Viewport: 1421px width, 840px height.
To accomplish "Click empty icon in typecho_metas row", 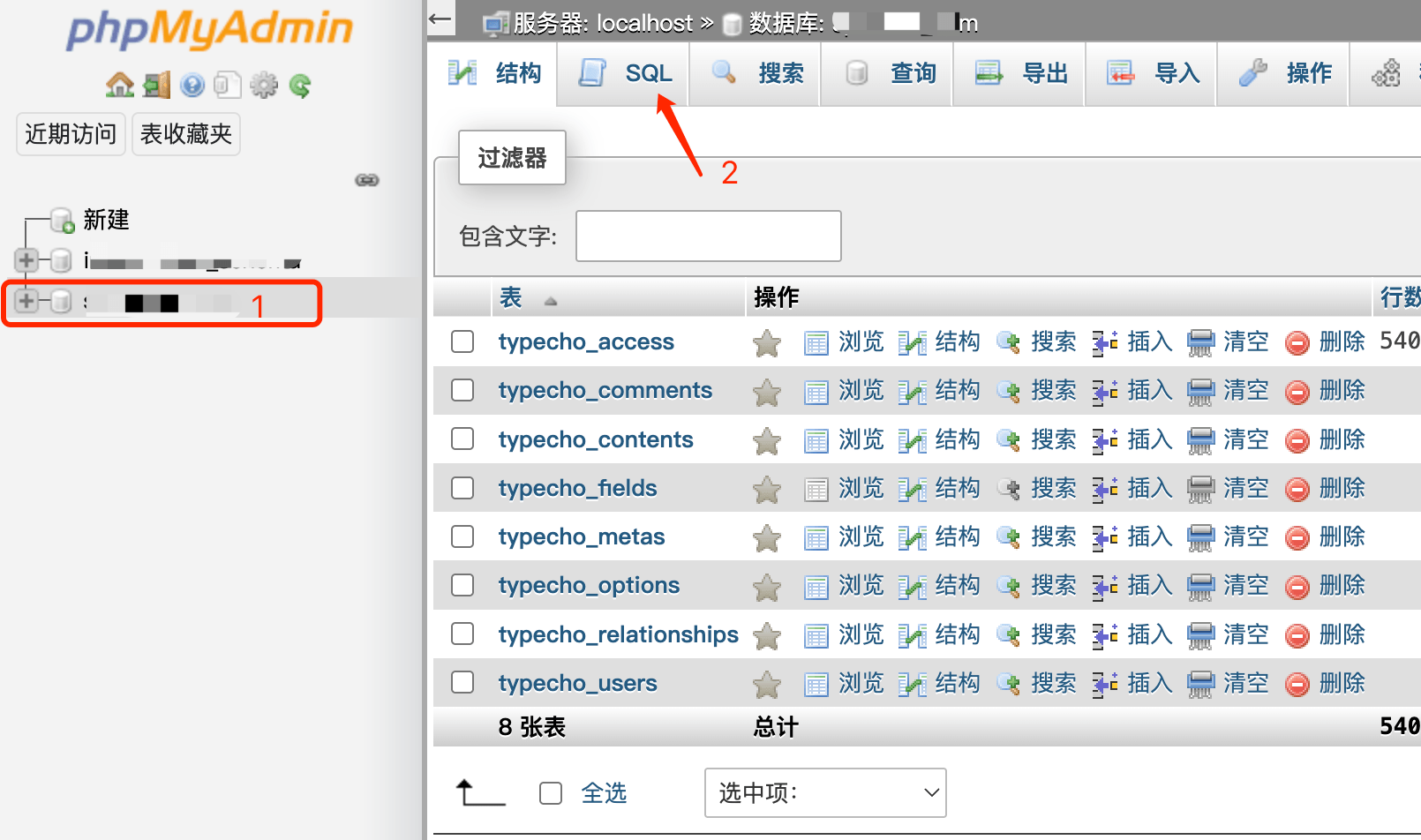I will [x=1200, y=537].
